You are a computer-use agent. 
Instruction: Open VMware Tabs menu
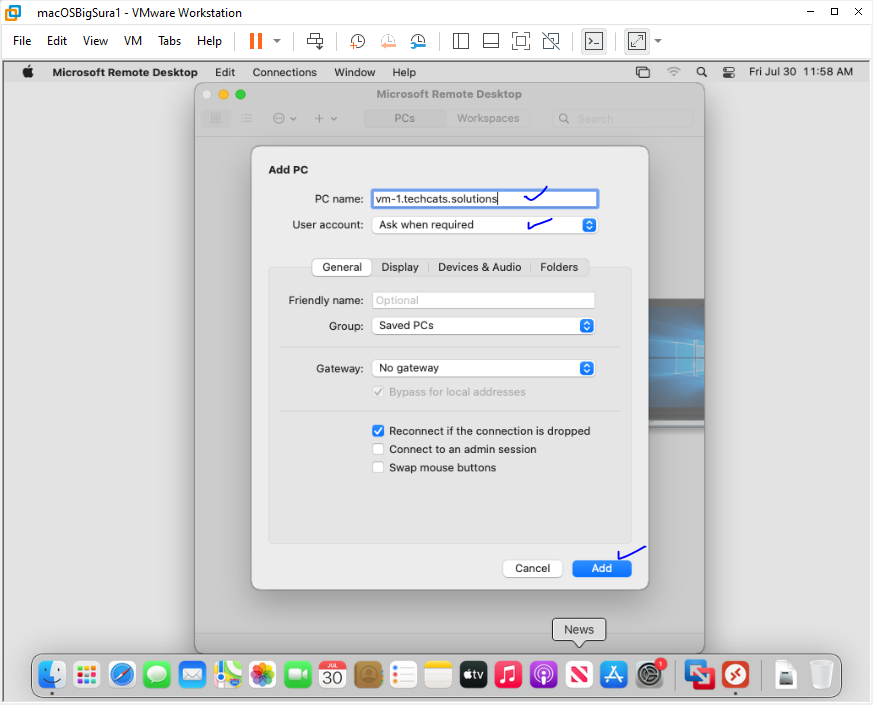pyautogui.click(x=169, y=41)
